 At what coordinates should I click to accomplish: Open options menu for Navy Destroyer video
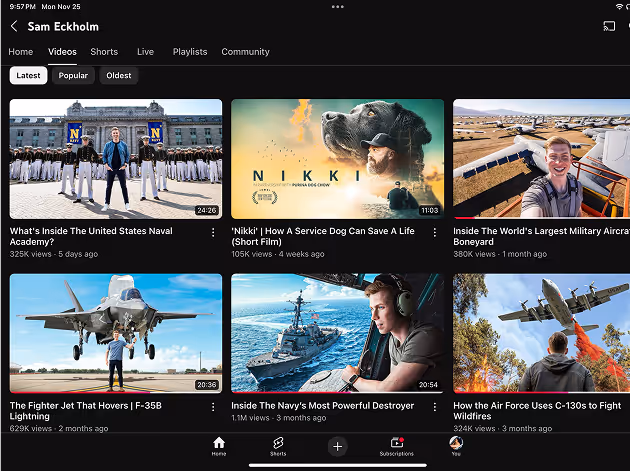434,407
